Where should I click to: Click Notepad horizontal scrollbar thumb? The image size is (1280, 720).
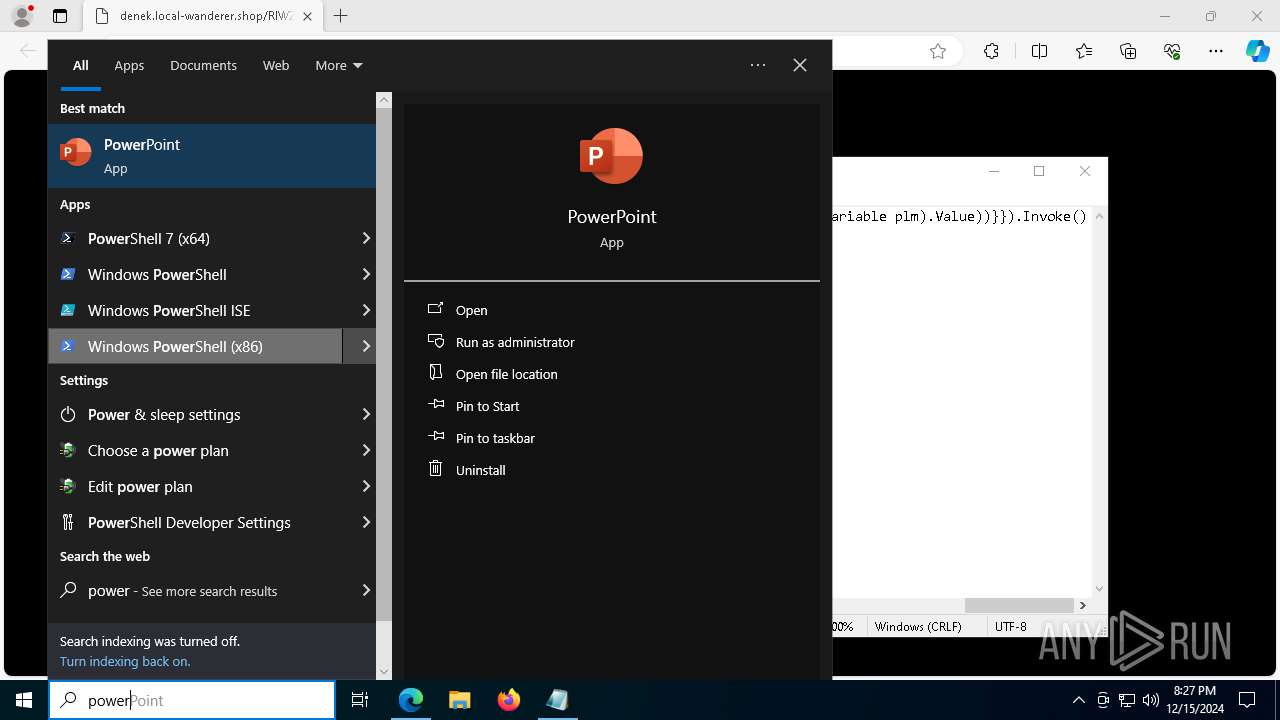click(1019, 605)
